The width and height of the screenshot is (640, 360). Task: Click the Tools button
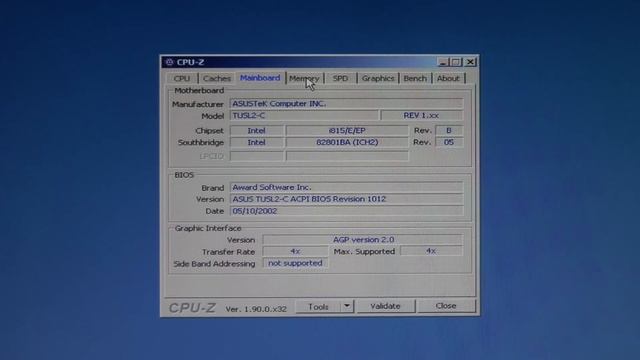[x=318, y=306]
